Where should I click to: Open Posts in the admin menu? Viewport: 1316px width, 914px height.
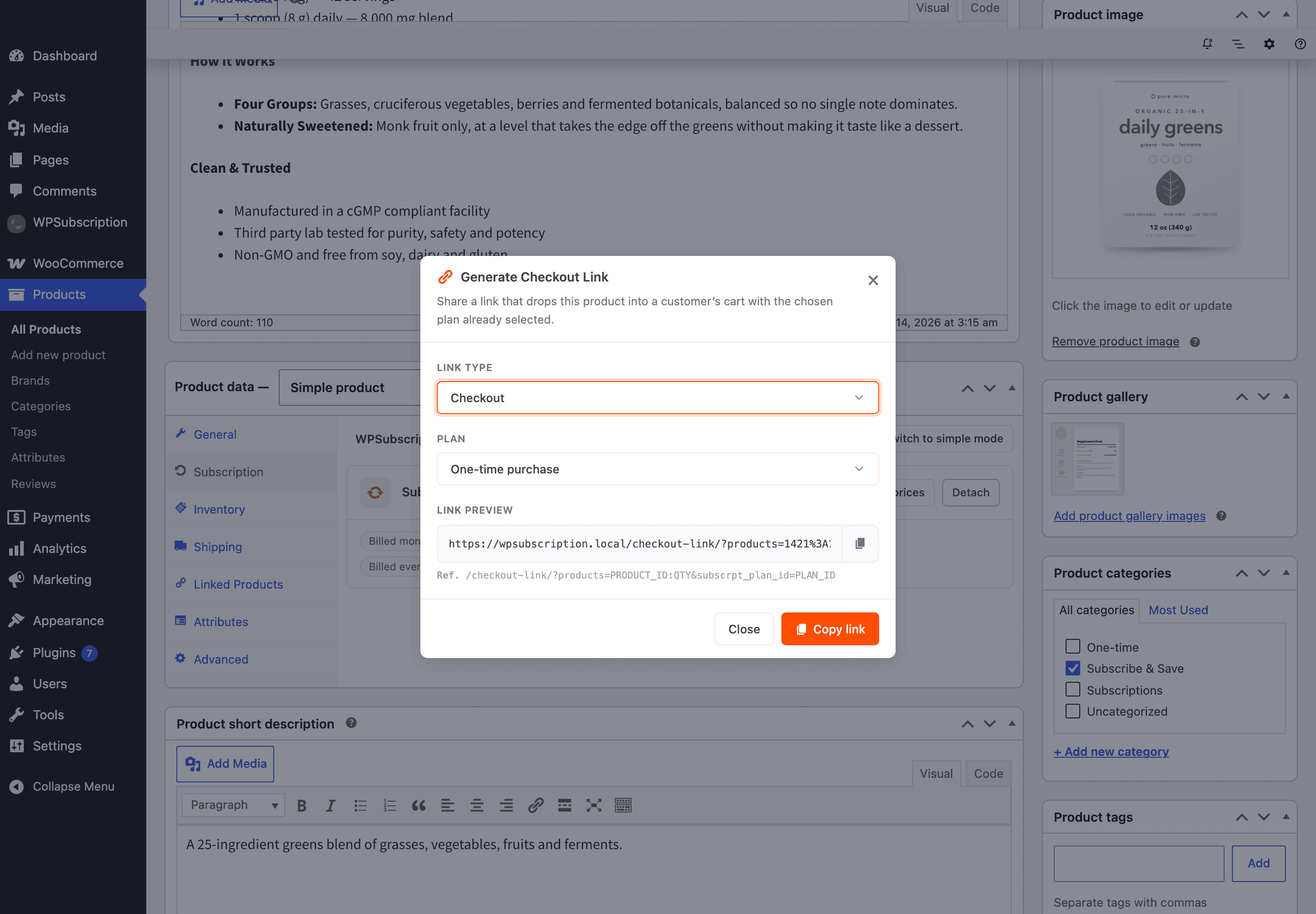(49, 97)
